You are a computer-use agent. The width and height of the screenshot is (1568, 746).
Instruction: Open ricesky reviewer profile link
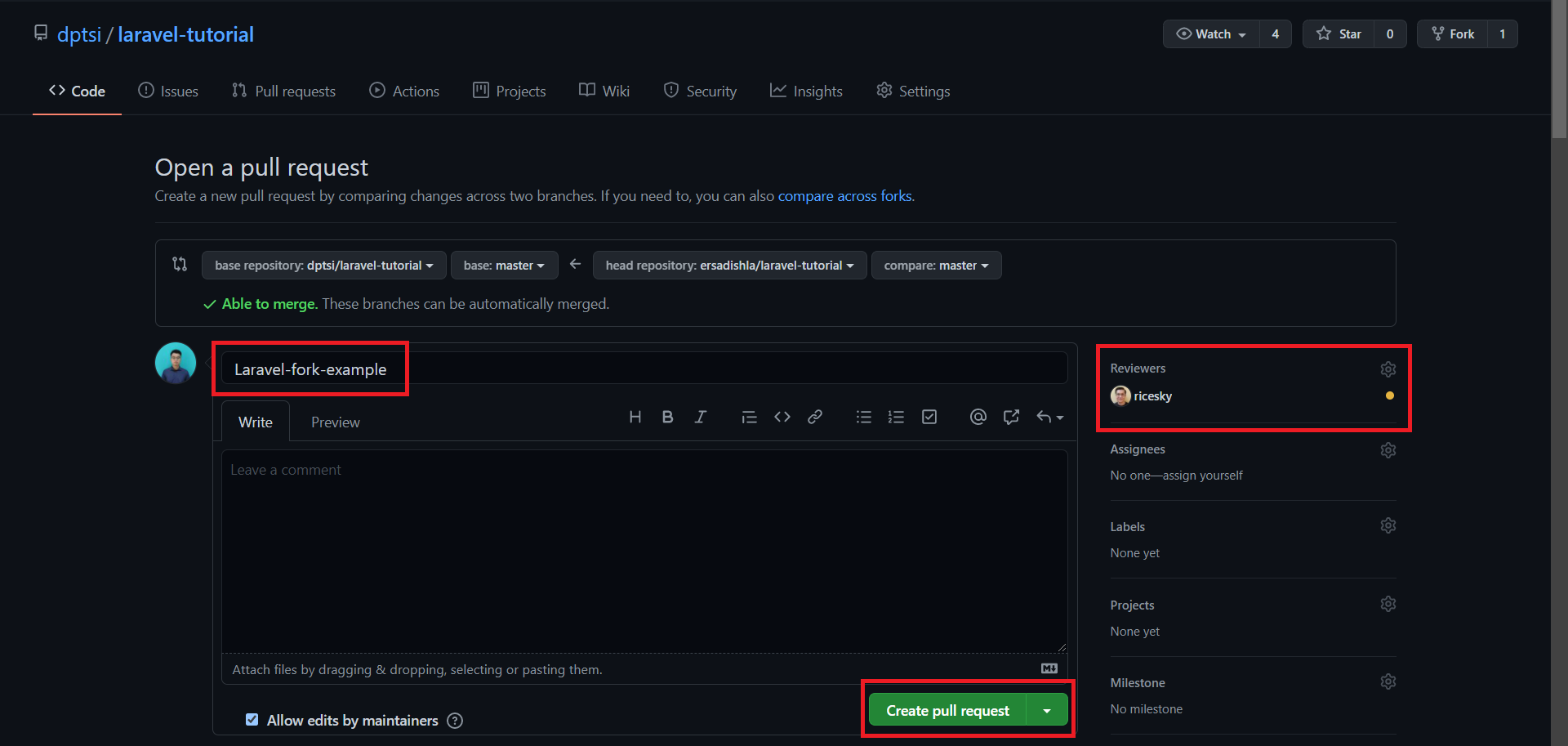[1152, 396]
